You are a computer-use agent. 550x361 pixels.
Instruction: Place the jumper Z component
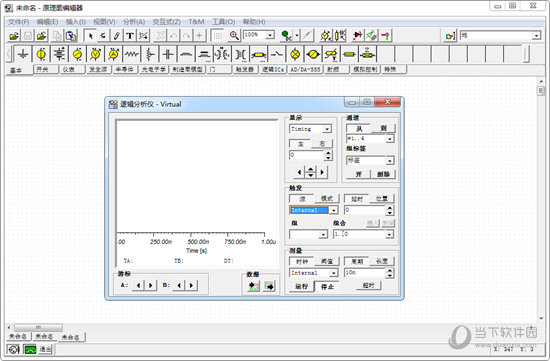pyautogui.click(x=367, y=54)
